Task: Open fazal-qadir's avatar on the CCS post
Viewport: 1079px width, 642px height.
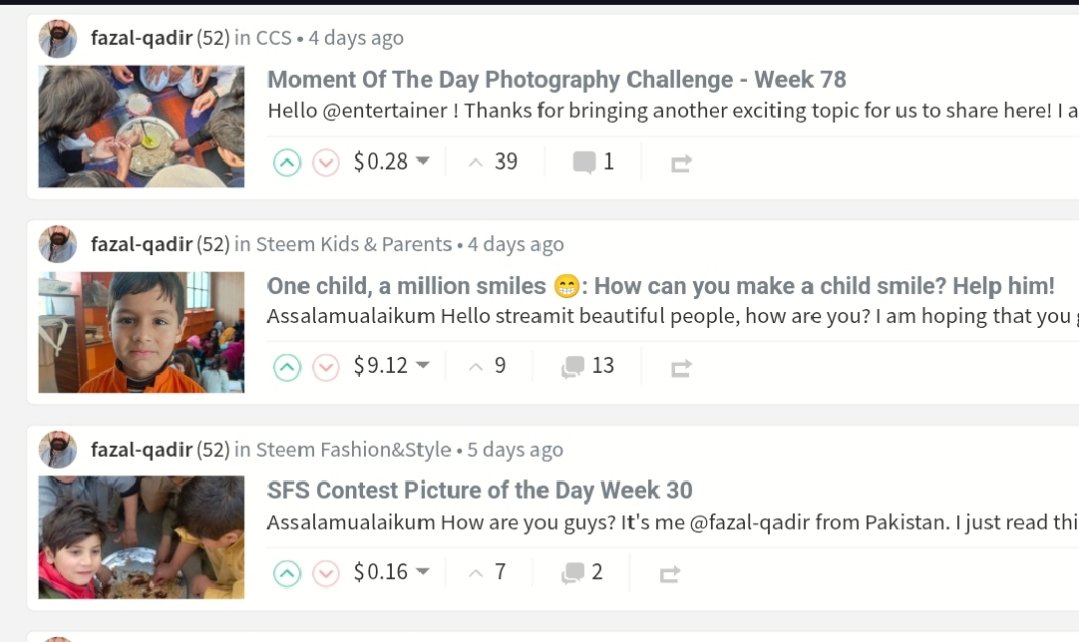Action: [58, 39]
